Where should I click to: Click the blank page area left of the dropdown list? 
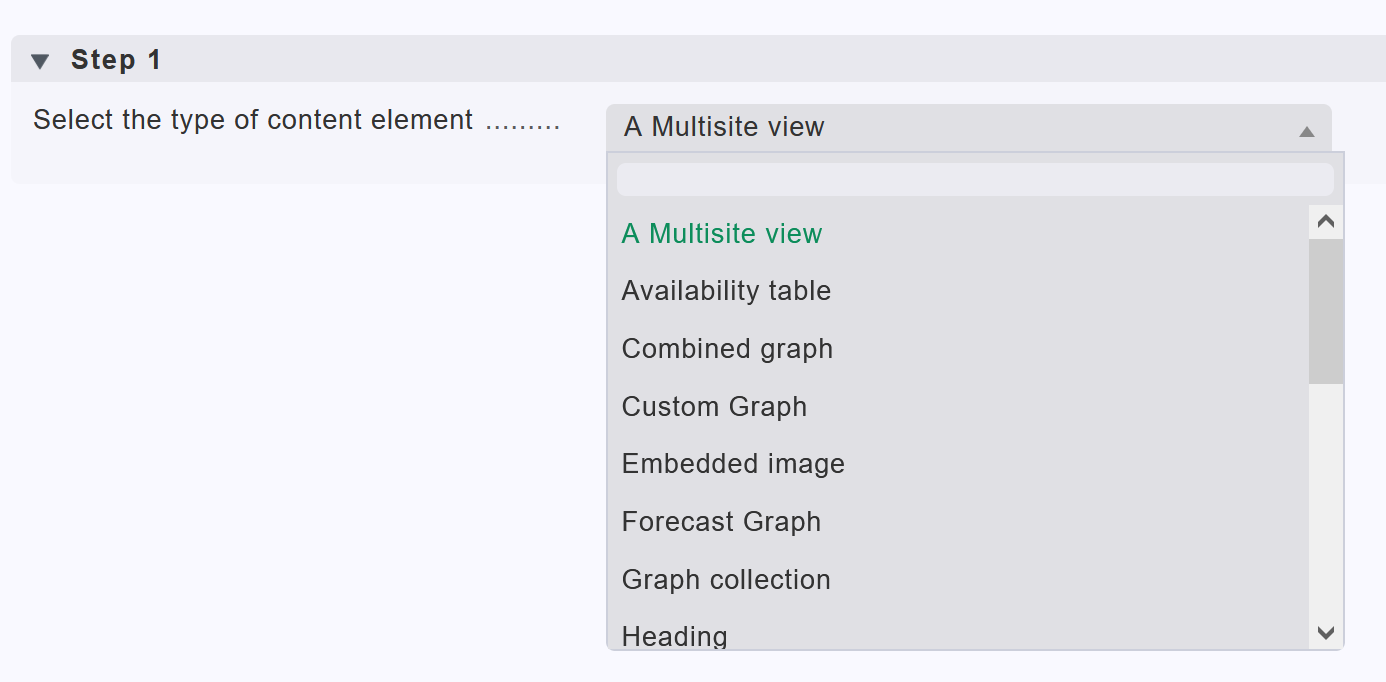(300, 420)
